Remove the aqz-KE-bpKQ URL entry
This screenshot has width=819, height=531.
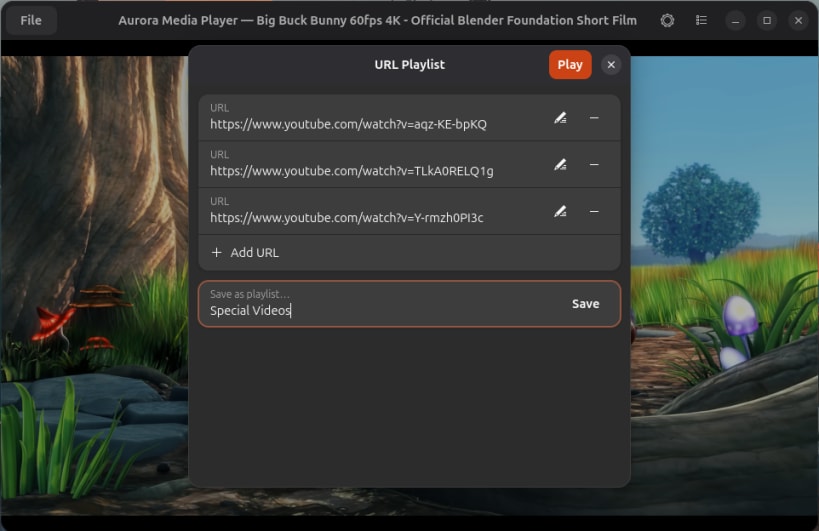(x=594, y=118)
